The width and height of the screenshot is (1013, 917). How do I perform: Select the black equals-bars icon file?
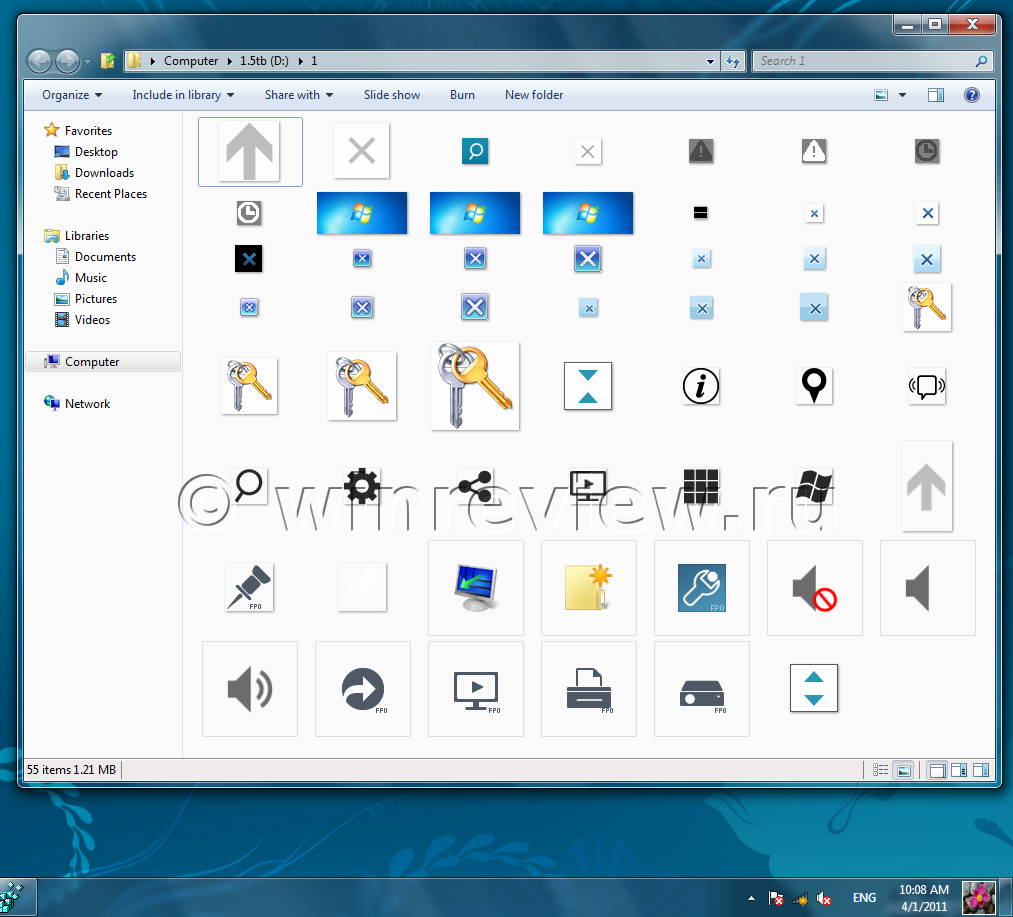[701, 213]
